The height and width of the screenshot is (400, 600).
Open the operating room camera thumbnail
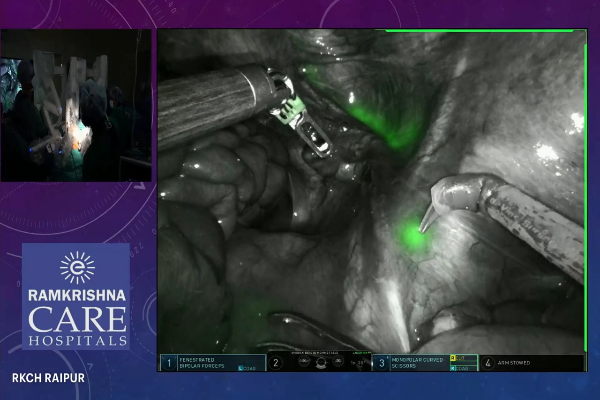pyautogui.click(x=76, y=105)
